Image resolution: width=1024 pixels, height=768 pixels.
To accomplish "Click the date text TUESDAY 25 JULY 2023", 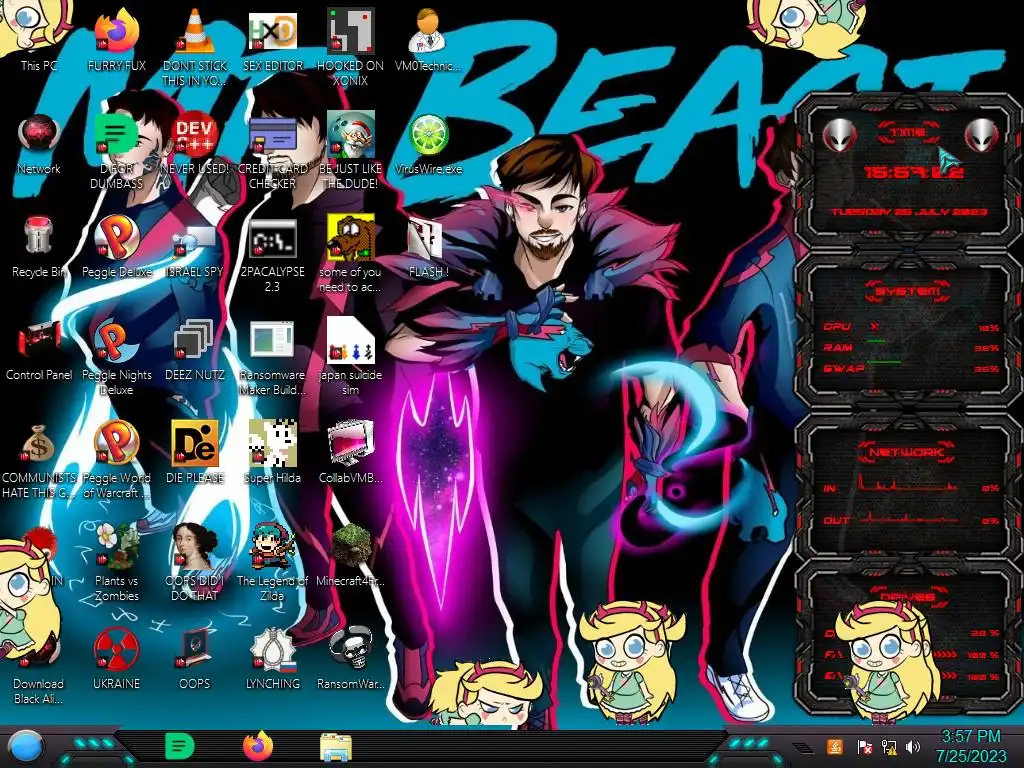I will tap(909, 212).
